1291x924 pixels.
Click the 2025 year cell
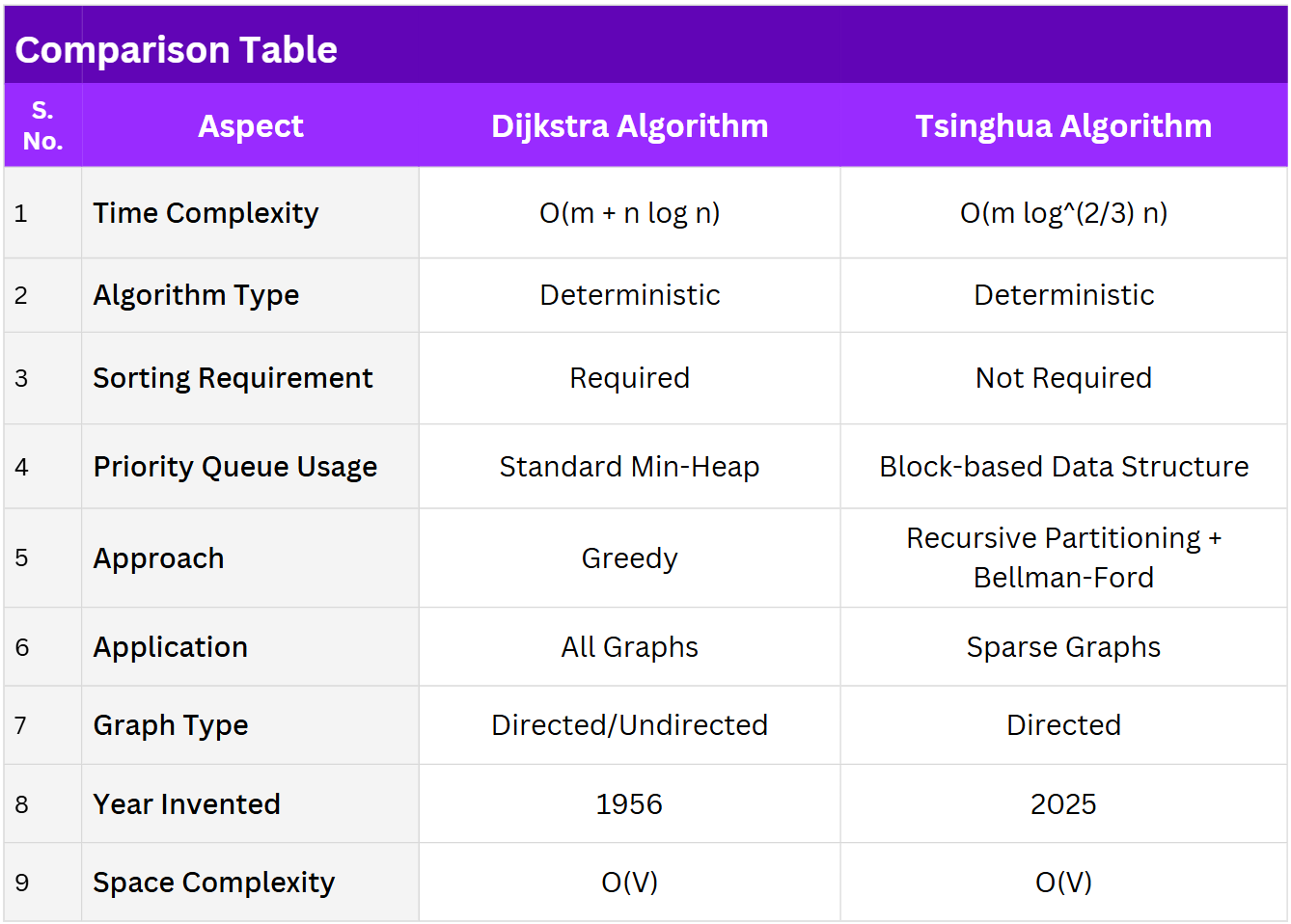pos(1063,804)
